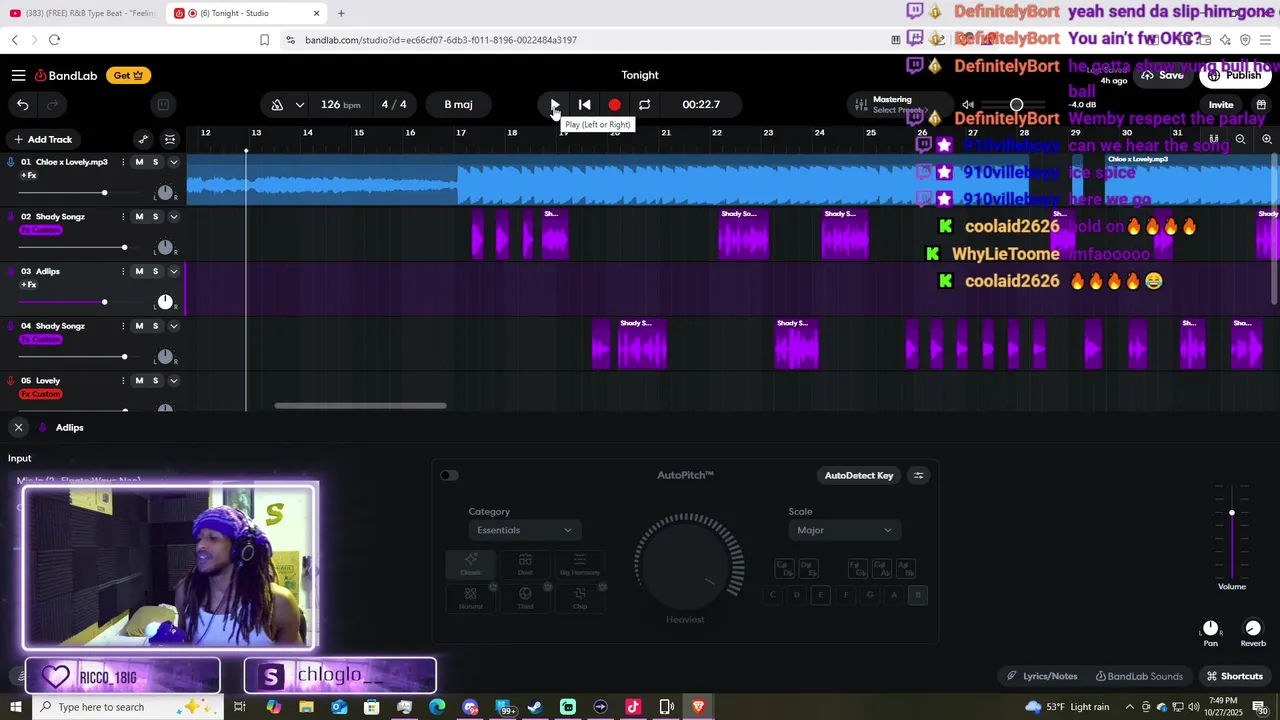Screen dimensions: 1280x720
Task: Open the Chloe x Lovely.mp3 track three-dot menu
Action: 123,162
